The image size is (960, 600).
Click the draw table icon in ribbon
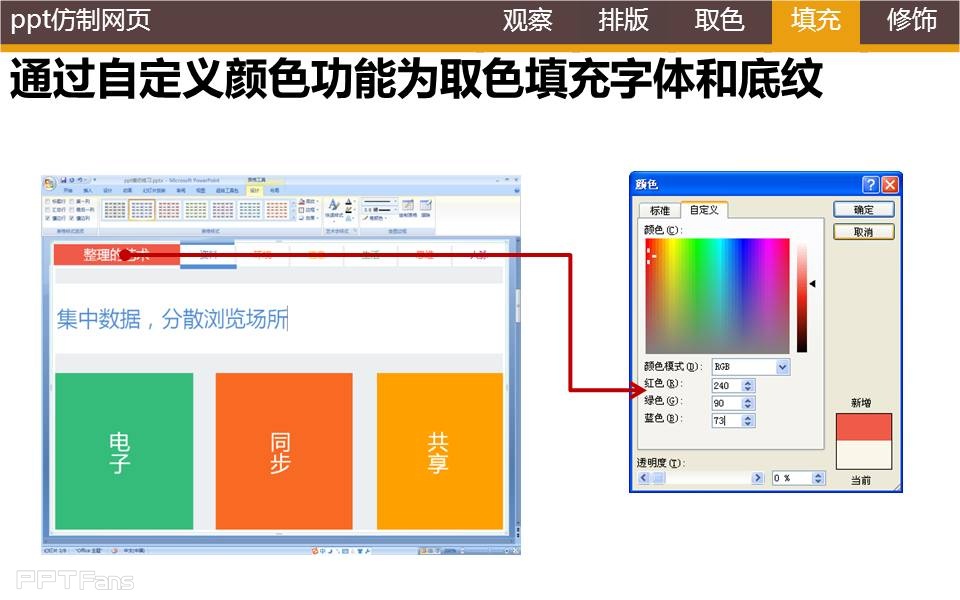point(408,207)
